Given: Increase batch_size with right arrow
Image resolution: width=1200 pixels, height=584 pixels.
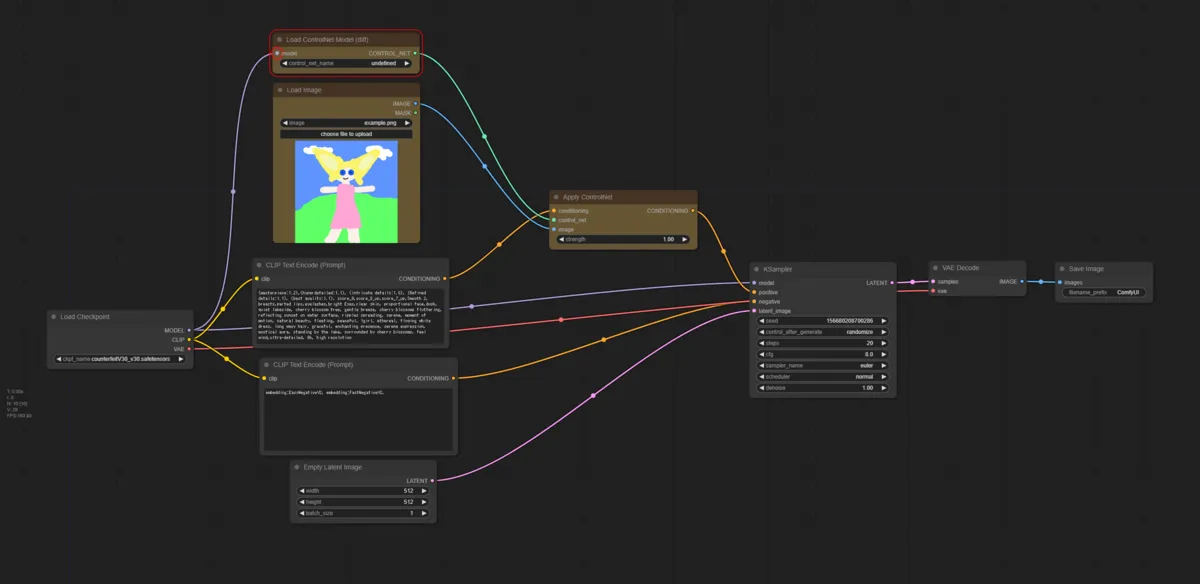Looking at the screenshot, I should [x=424, y=513].
